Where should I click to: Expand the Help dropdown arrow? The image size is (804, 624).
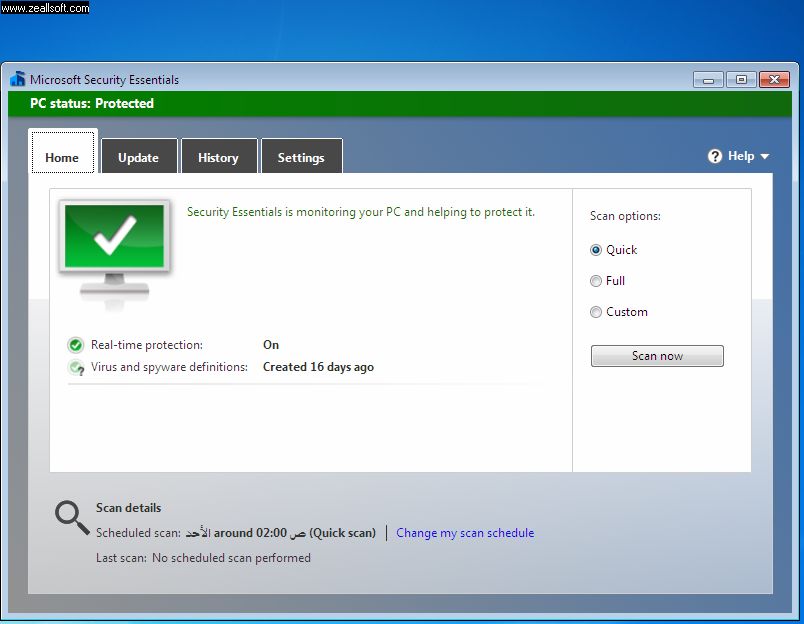[765, 157]
